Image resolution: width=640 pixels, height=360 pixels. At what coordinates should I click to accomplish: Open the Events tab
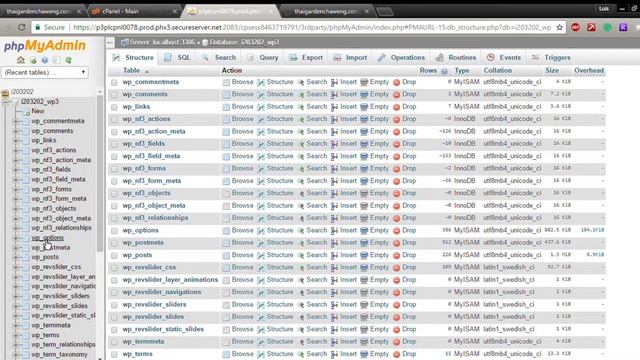click(504, 58)
